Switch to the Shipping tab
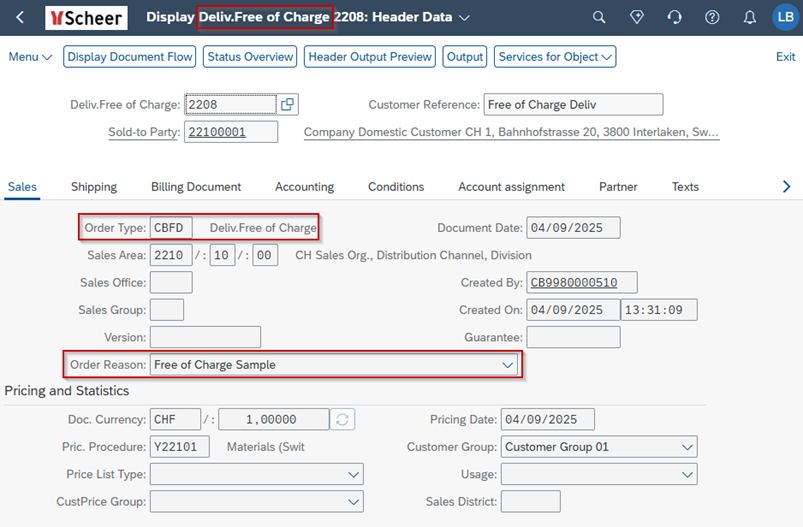The image size is (803, 527). pos(94,187)
